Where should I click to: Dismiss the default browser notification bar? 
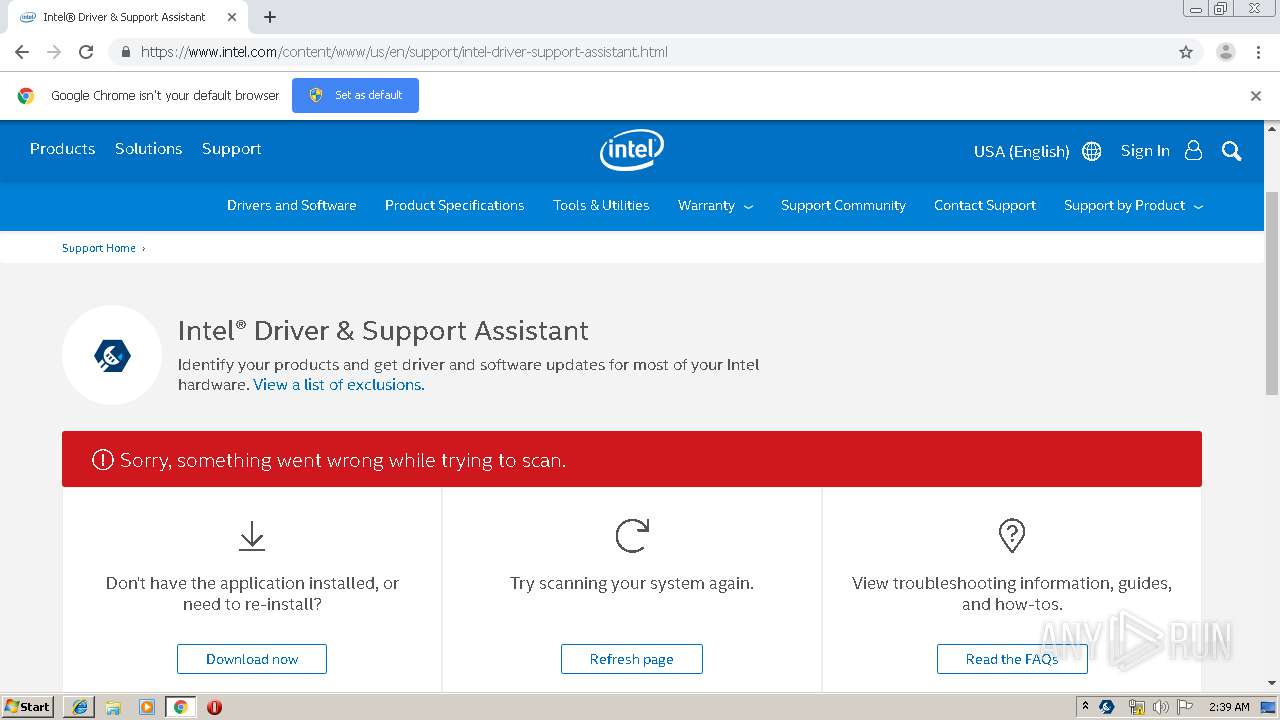1256,96
